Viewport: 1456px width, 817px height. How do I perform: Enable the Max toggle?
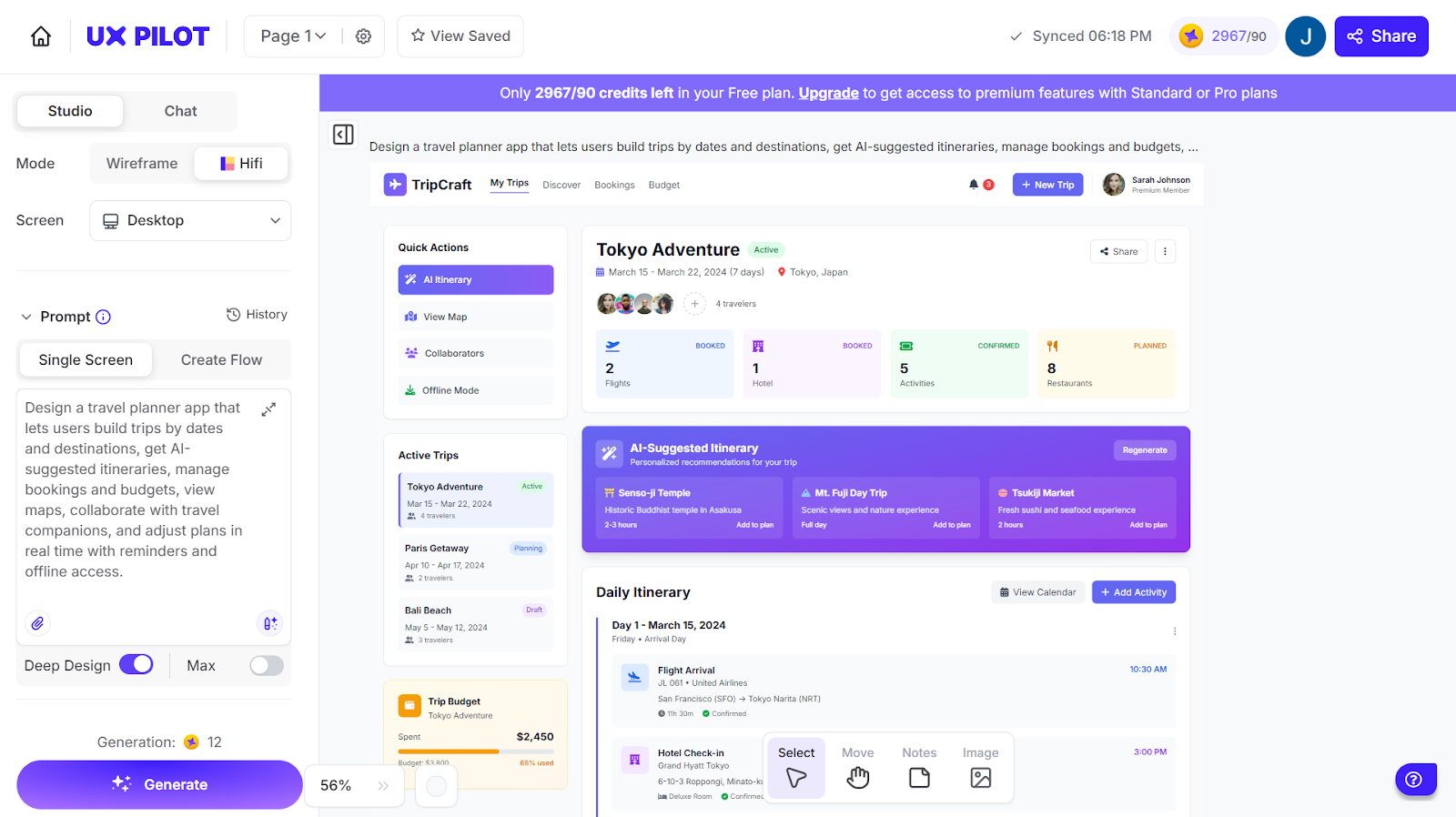267,666
